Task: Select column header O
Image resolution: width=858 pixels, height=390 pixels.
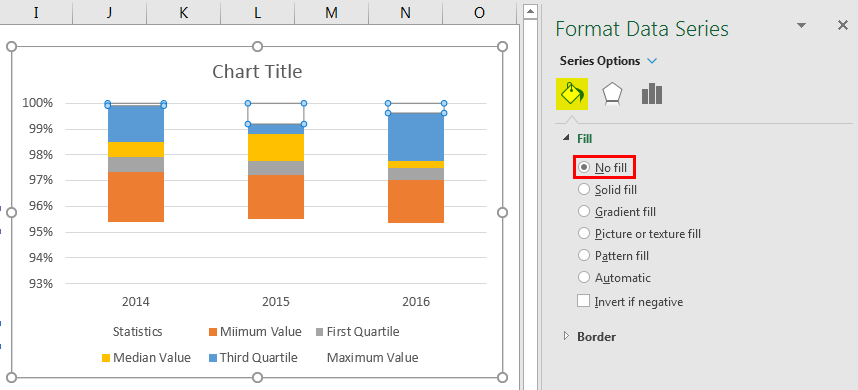Action: [479, 13]
